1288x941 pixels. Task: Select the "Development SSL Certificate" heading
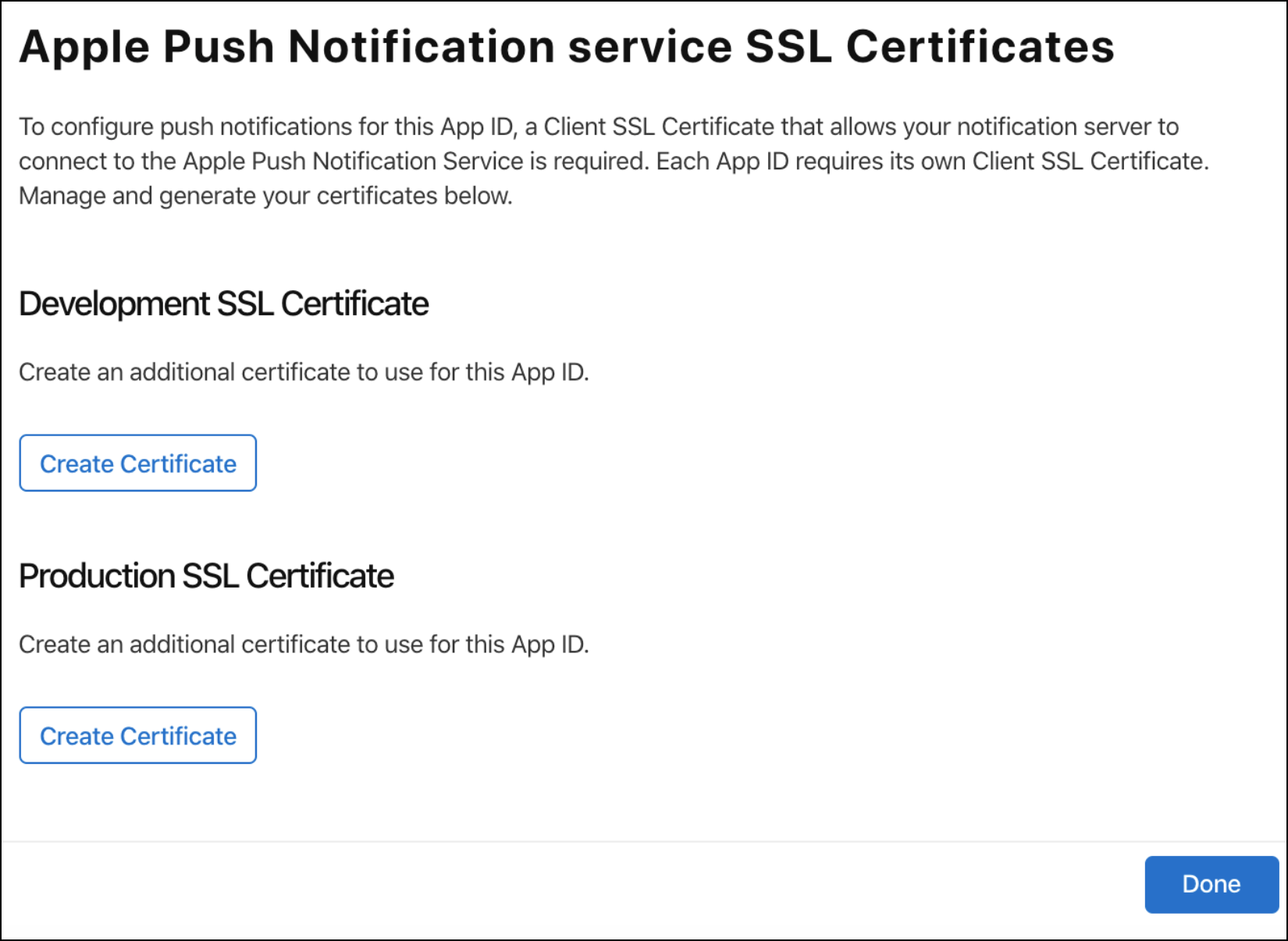pos(224,304)
